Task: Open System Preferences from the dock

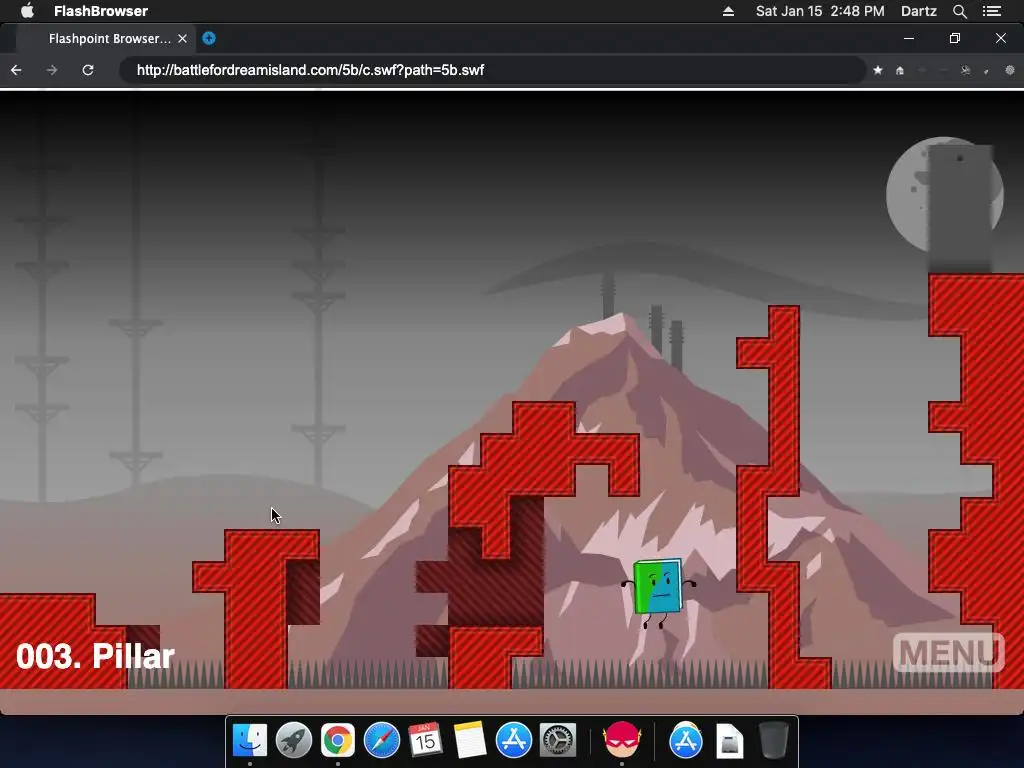Action: pos(558,741)
